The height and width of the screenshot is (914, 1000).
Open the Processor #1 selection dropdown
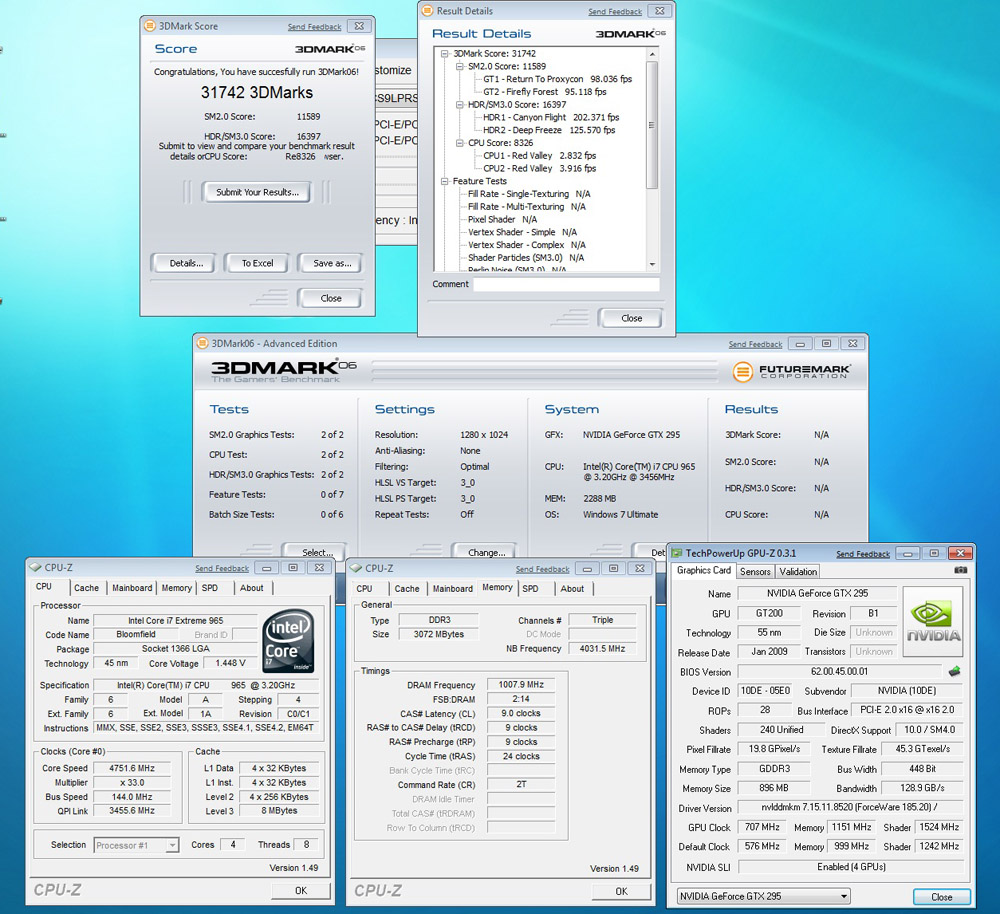point(172,845)
